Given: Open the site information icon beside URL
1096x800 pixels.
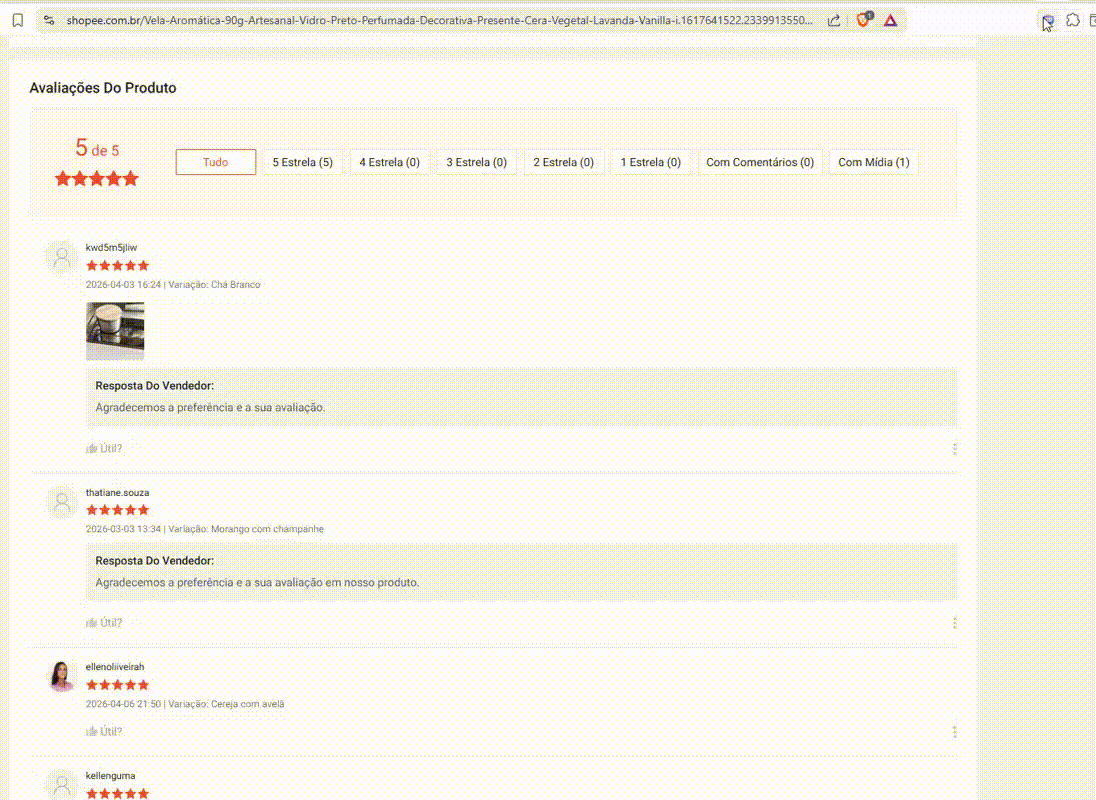Looking at the screenshot, I should tap(49, 20).
